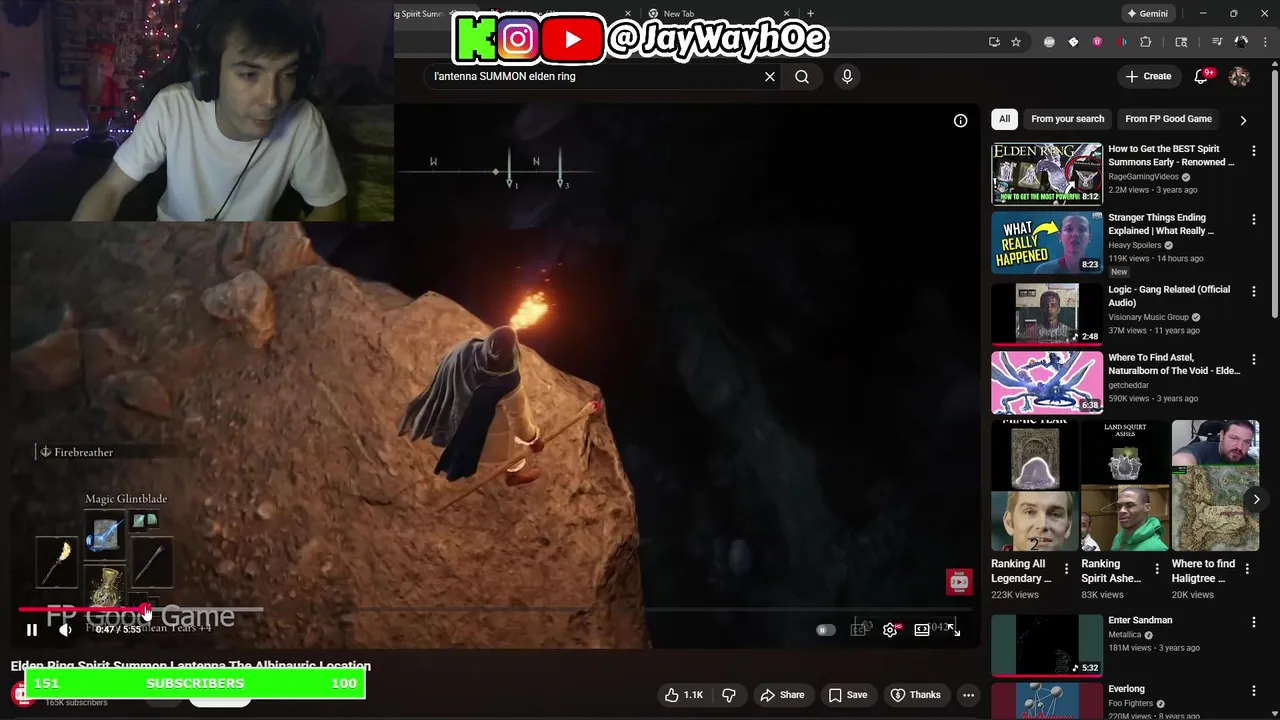Open the video quality settings gear
This screenshot has width=1280, height=720.
[x=890, y=630]
